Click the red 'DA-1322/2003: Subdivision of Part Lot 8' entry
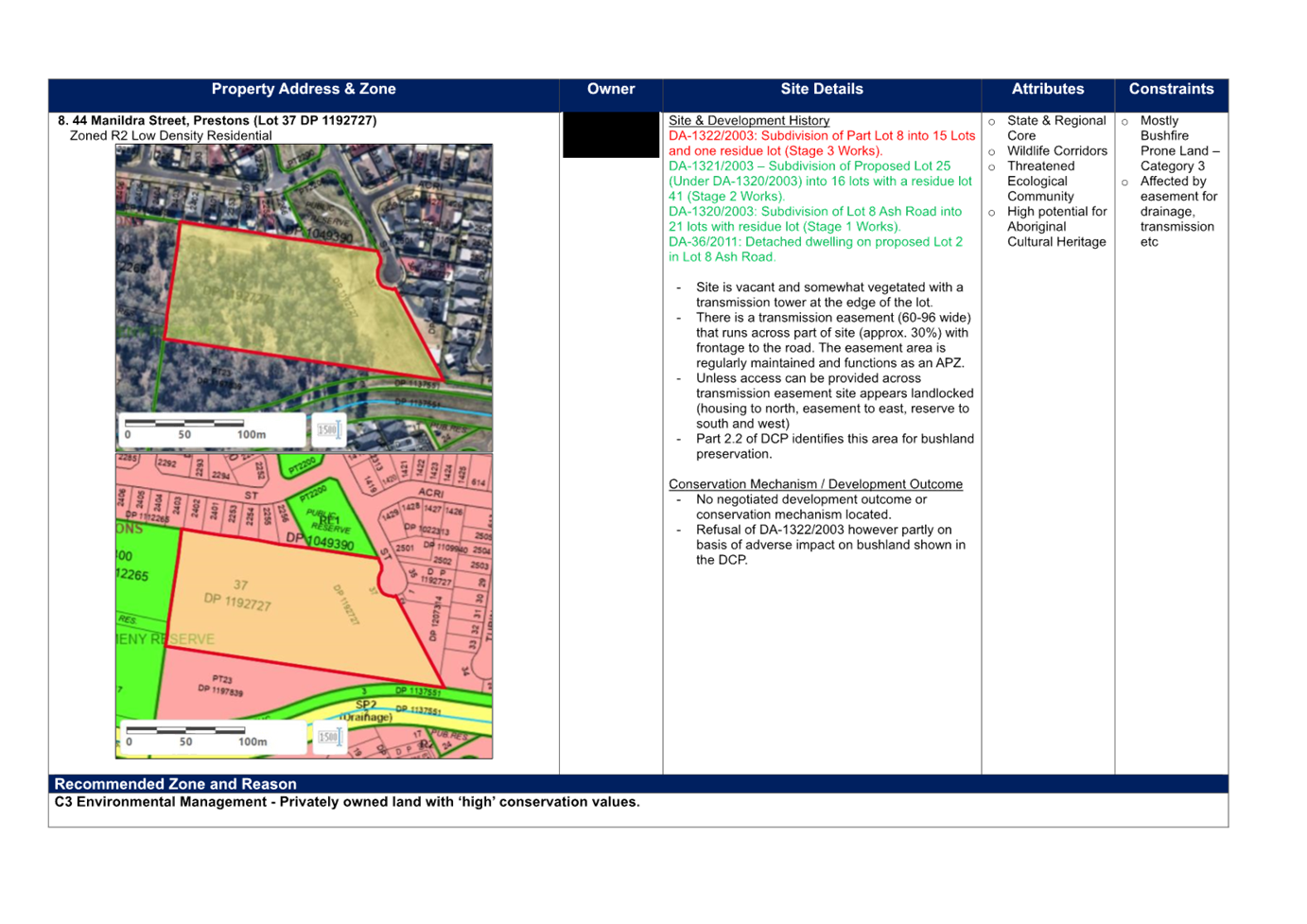This screenshot has height=924, width=1307. point(822,143)
